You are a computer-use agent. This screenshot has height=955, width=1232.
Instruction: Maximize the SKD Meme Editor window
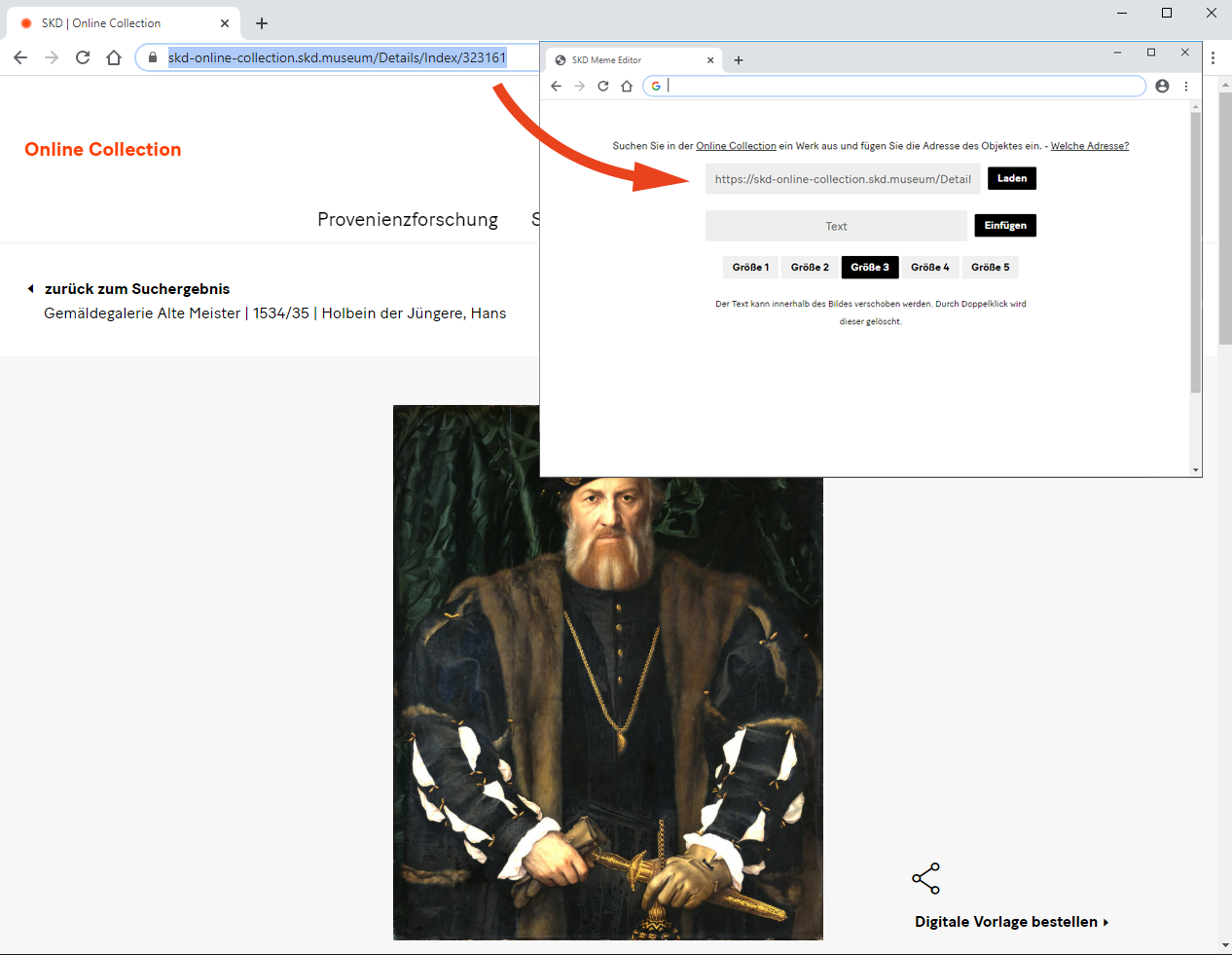point(1151,53)
